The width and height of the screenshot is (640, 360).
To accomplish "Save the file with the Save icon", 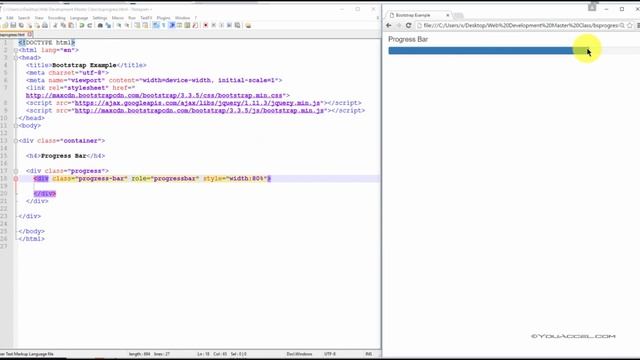I will click(13, 25).
